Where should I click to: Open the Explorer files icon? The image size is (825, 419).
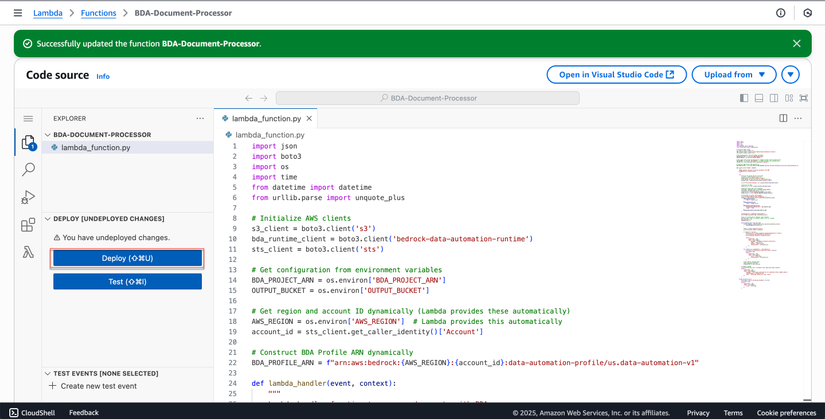[x=28, y=142]
